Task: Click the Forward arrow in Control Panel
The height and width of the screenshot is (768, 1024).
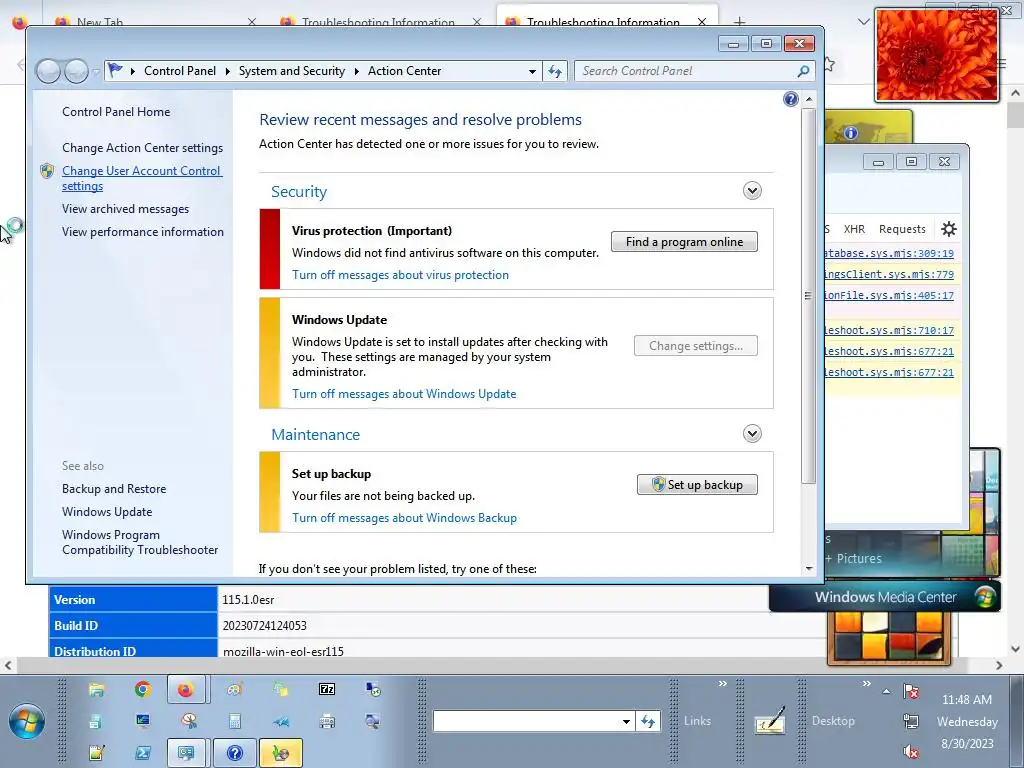Action: click(x=76, y=71)
